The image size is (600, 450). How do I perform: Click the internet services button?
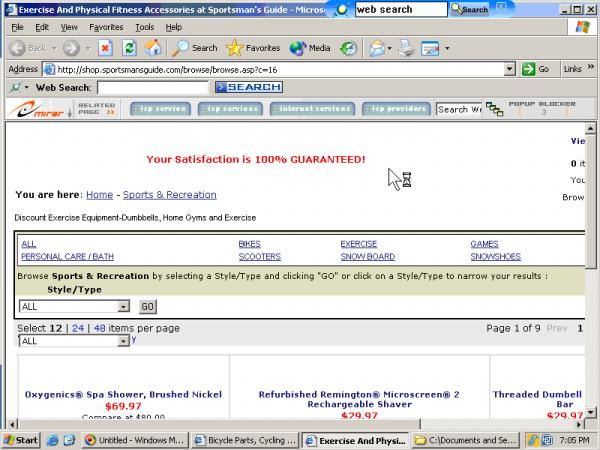[x=312, y=109]
